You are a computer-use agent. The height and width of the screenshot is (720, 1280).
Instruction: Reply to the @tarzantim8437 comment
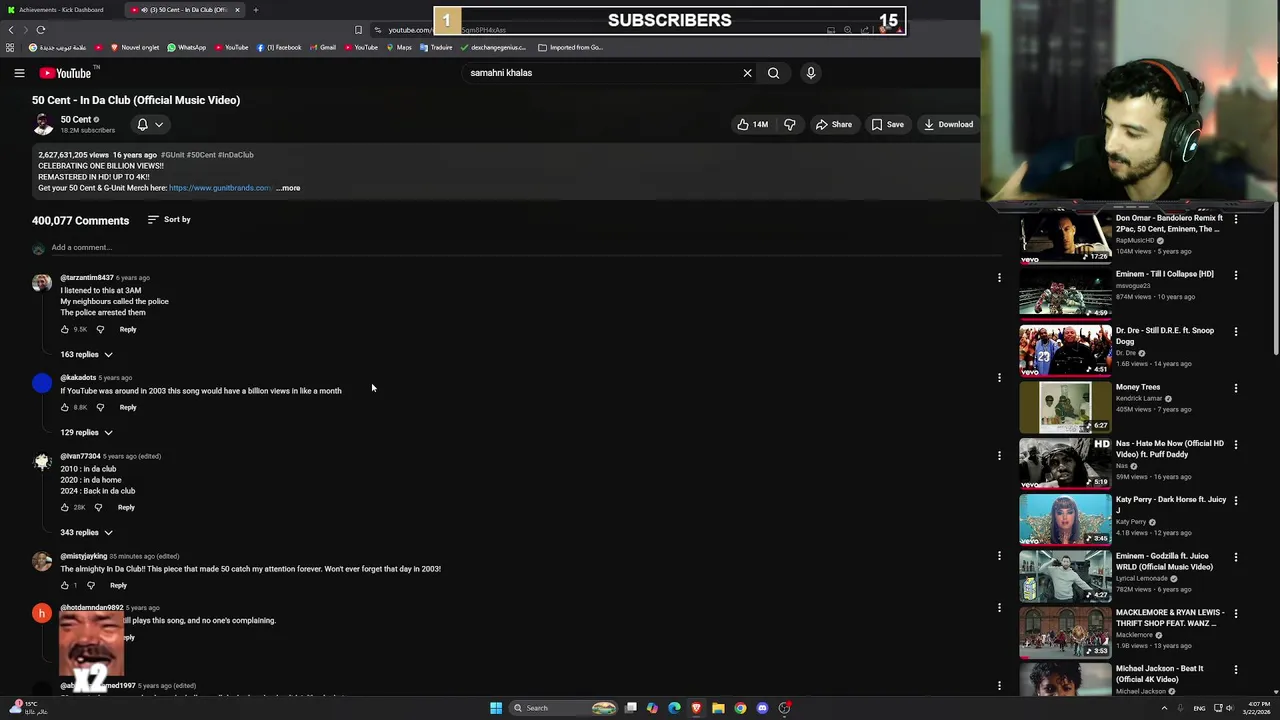point(128,329)
